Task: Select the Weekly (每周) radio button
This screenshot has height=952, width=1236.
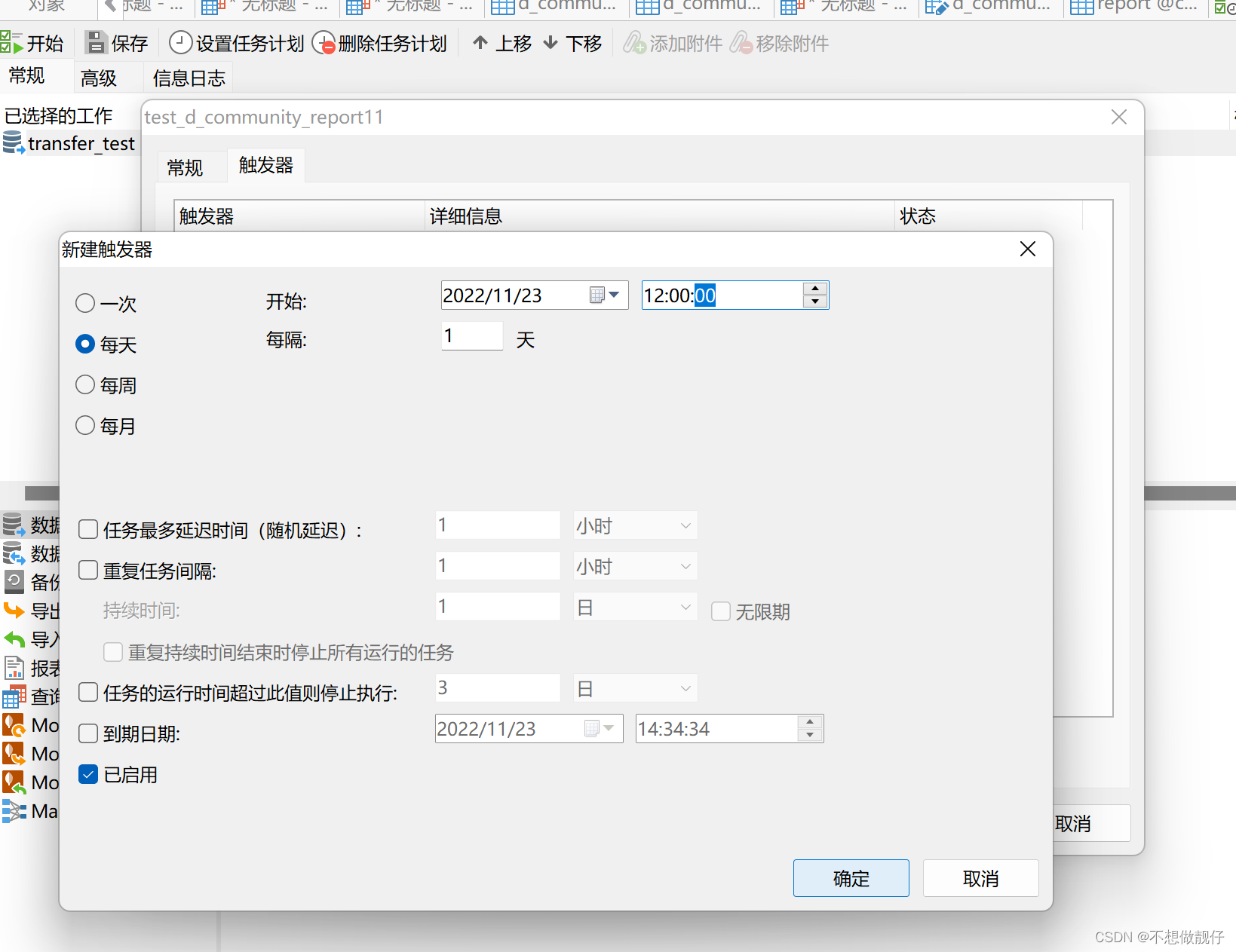Action: [x=85, y=384]
